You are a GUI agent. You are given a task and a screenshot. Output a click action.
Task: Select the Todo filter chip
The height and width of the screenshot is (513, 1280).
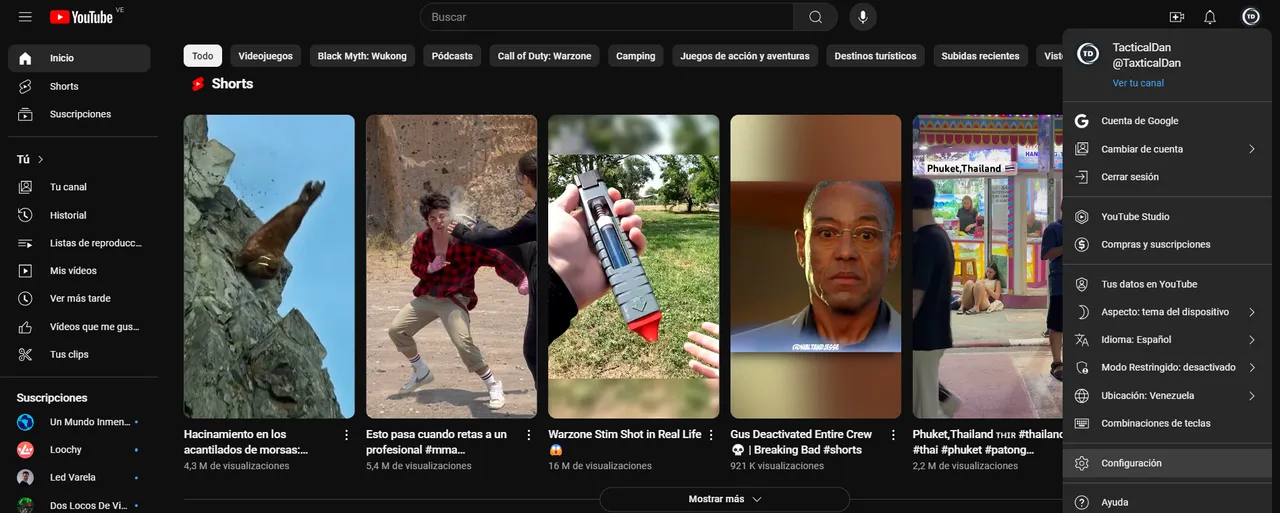tap(203, 56)
